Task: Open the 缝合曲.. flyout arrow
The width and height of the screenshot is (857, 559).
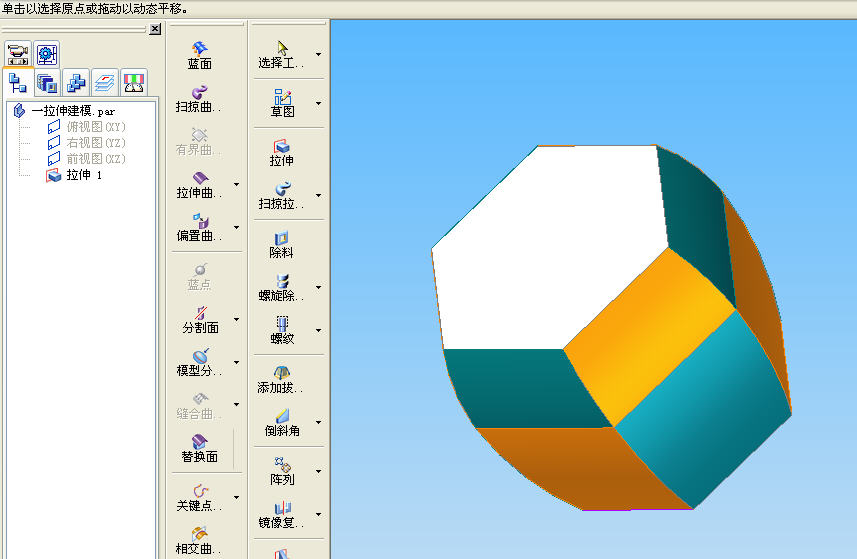Action: click(x=236, y=404)
